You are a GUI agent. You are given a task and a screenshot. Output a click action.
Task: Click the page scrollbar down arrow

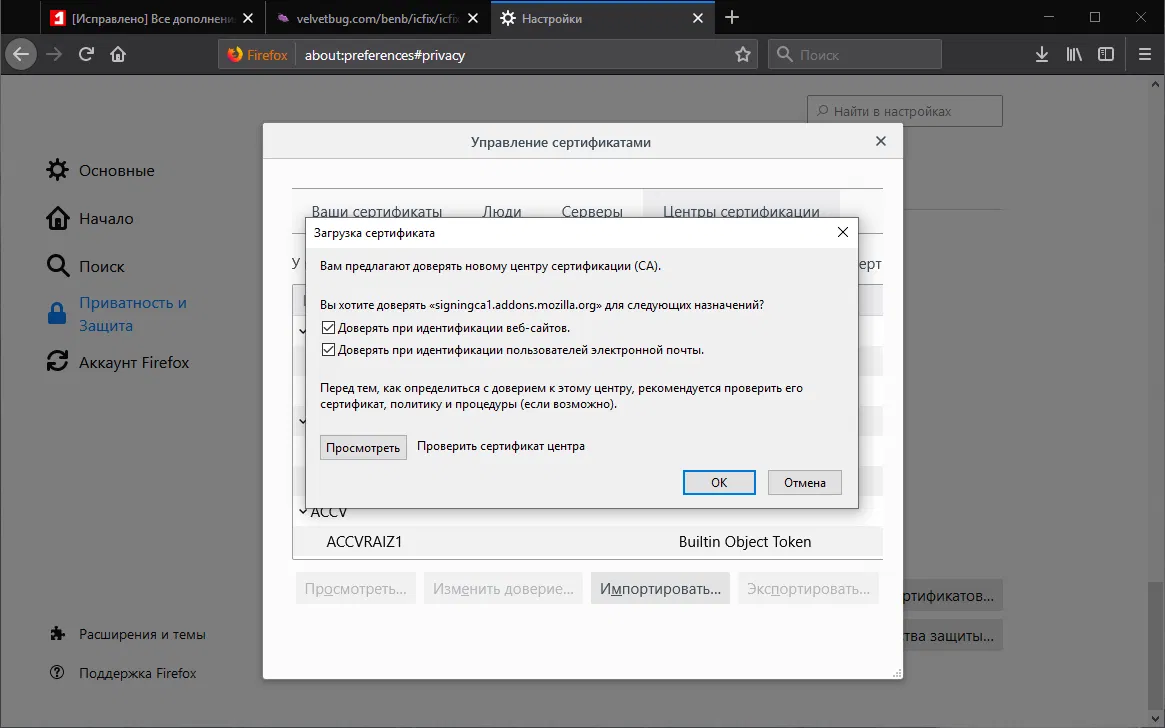click(x=1155, y=718)
